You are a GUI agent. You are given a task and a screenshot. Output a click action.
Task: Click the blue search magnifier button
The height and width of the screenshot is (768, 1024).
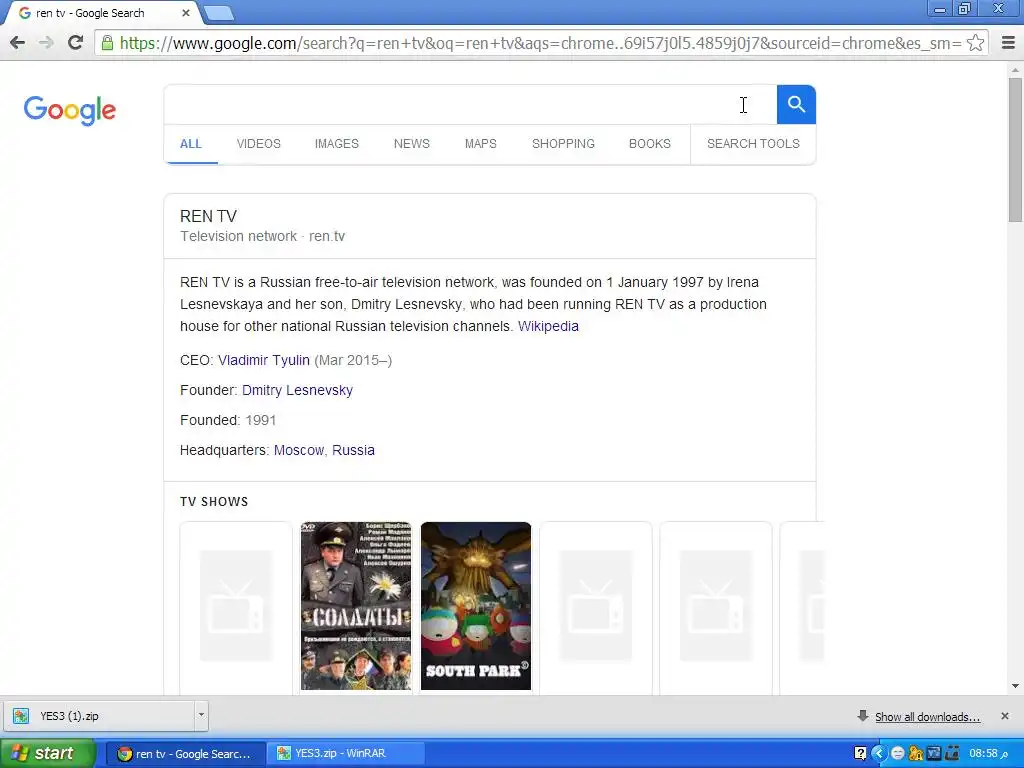coord(796,104)
